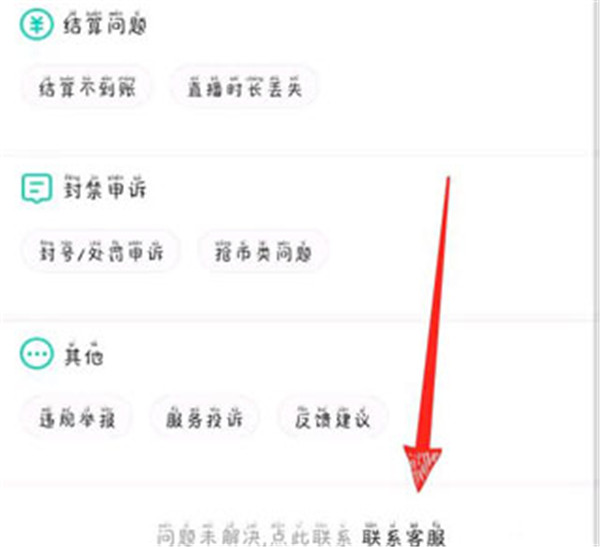Open the 封禁申诉 section heading
Viewport: 600px width, 547px height.
coord(104,188)
